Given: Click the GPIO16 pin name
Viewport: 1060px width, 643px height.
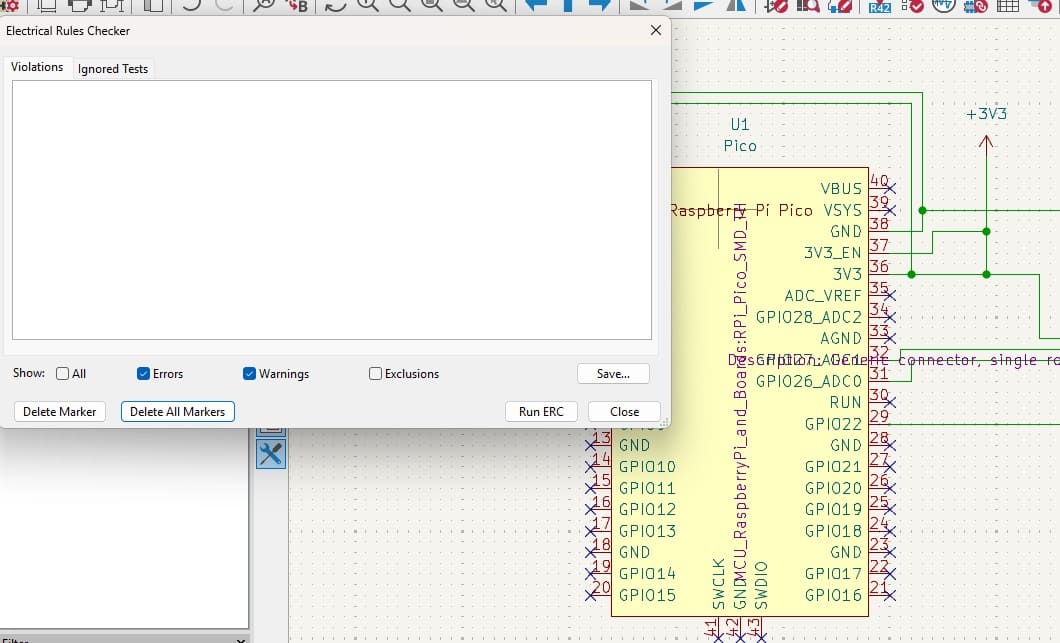Looking at the screenshot, I should point(834,595).
